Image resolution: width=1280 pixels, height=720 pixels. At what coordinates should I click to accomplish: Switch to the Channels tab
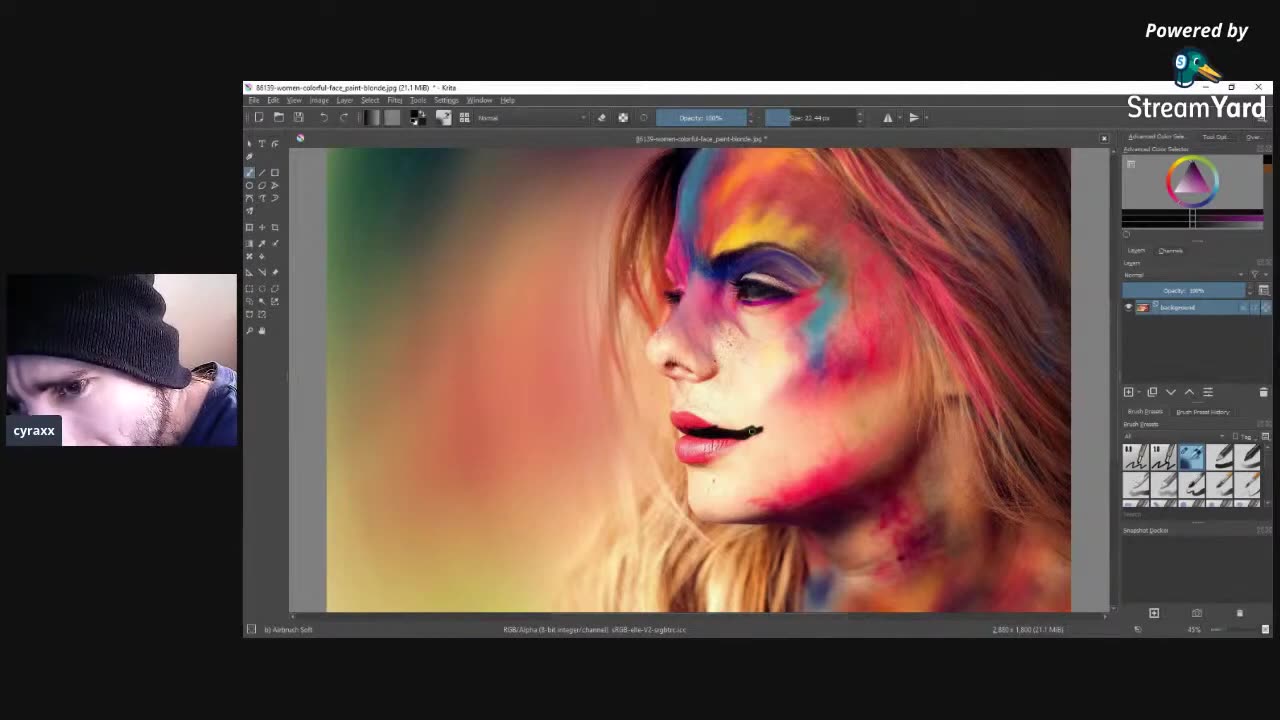tap(1170, 251)
